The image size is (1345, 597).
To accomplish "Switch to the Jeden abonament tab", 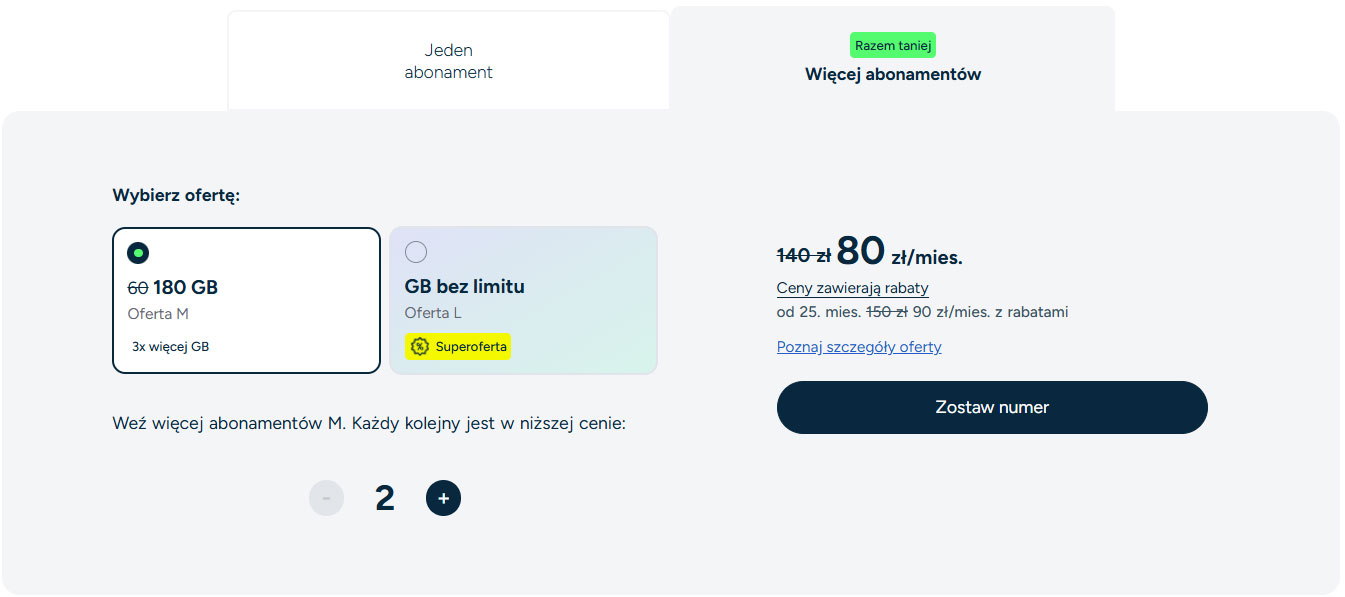I will pos(448,61).
